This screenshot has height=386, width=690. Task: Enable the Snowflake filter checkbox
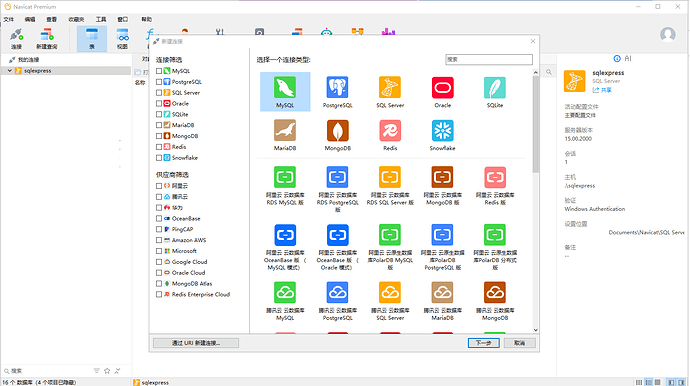159,158
